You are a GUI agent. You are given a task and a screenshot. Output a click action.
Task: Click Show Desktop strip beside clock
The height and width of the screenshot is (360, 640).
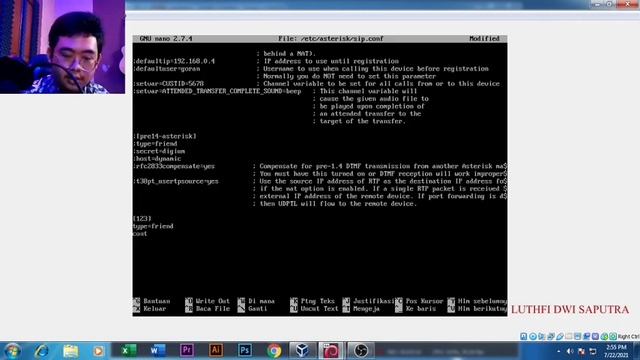coord(636,351)
